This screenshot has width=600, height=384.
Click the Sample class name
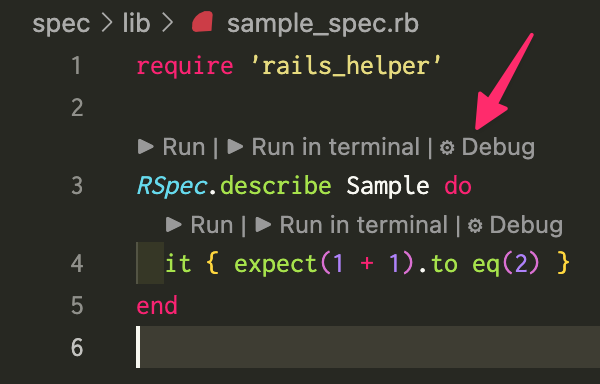pos(388,187)
